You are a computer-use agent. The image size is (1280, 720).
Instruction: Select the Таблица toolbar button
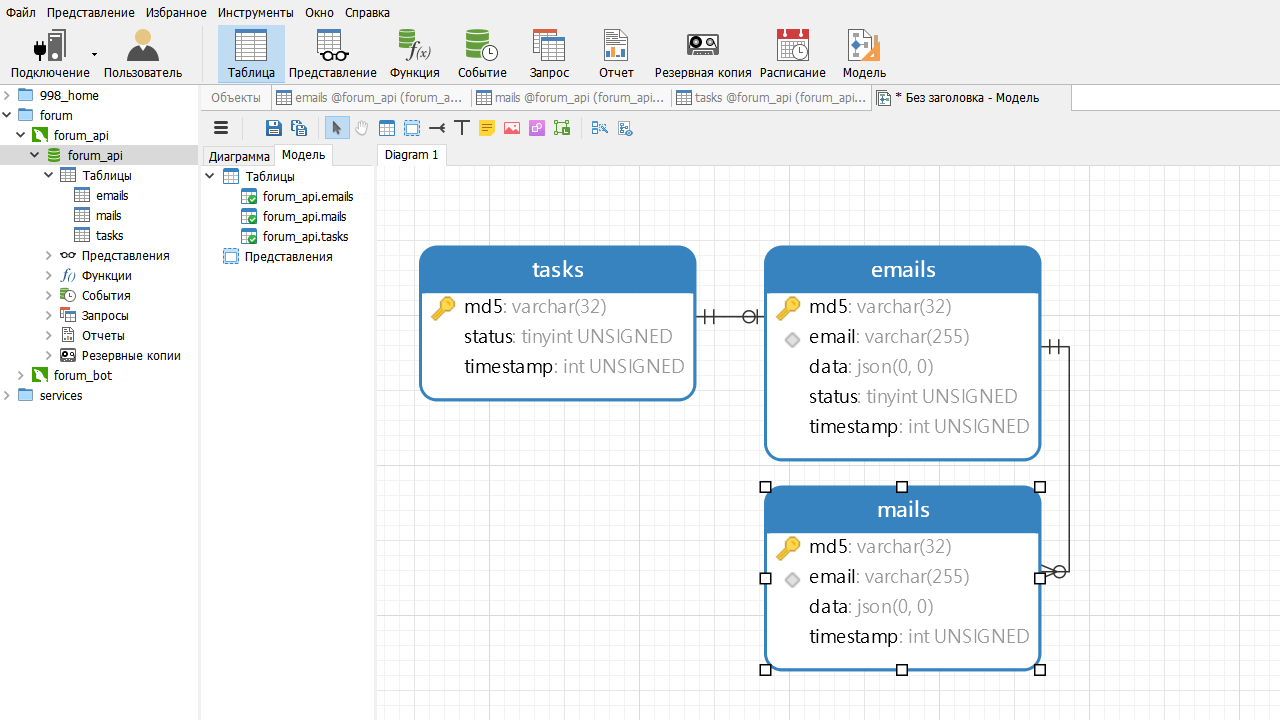pyautogui.click(x=251, y=54)
